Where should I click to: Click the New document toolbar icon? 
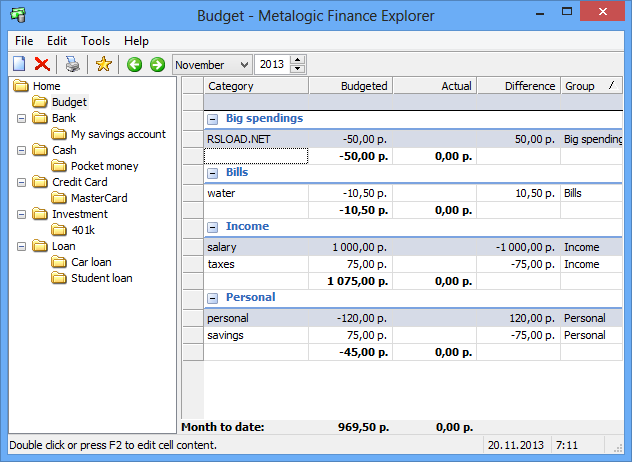tap(19, 64)
